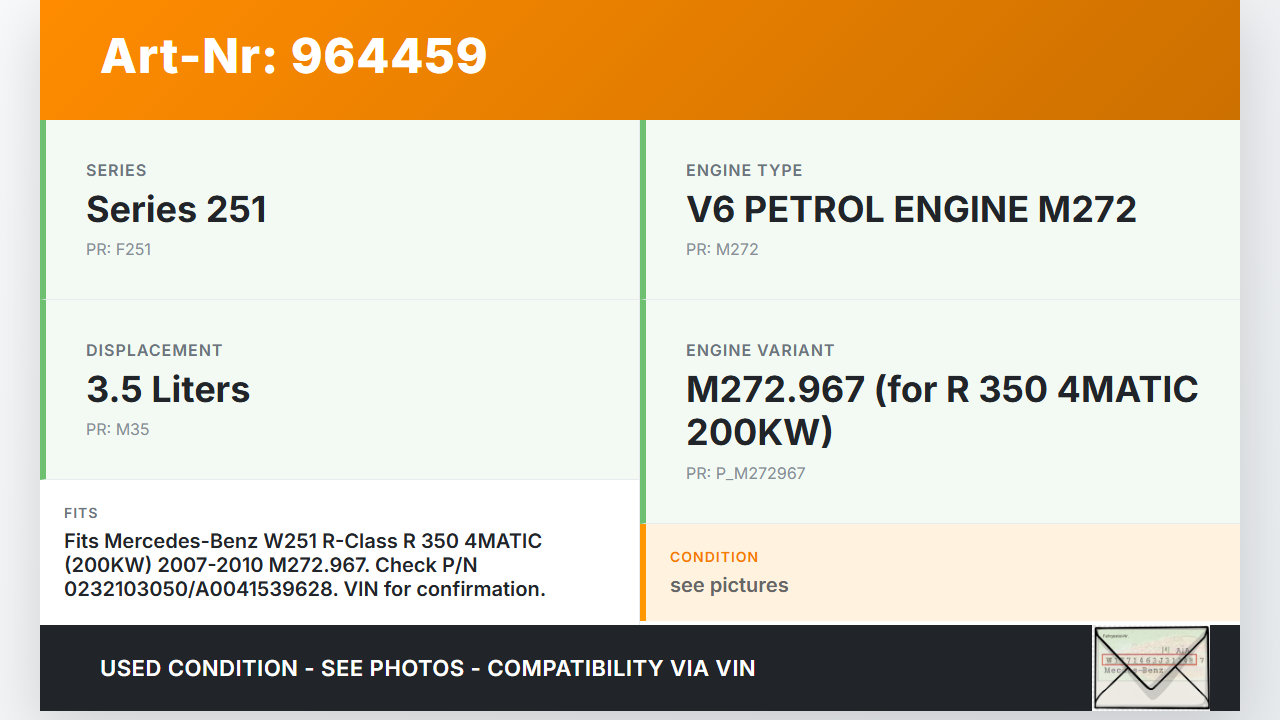The width and height of the screenshot is (1280, 720).
Task: Click the Fits Mercedes-Benz W251 description
Action: point(304,565)
